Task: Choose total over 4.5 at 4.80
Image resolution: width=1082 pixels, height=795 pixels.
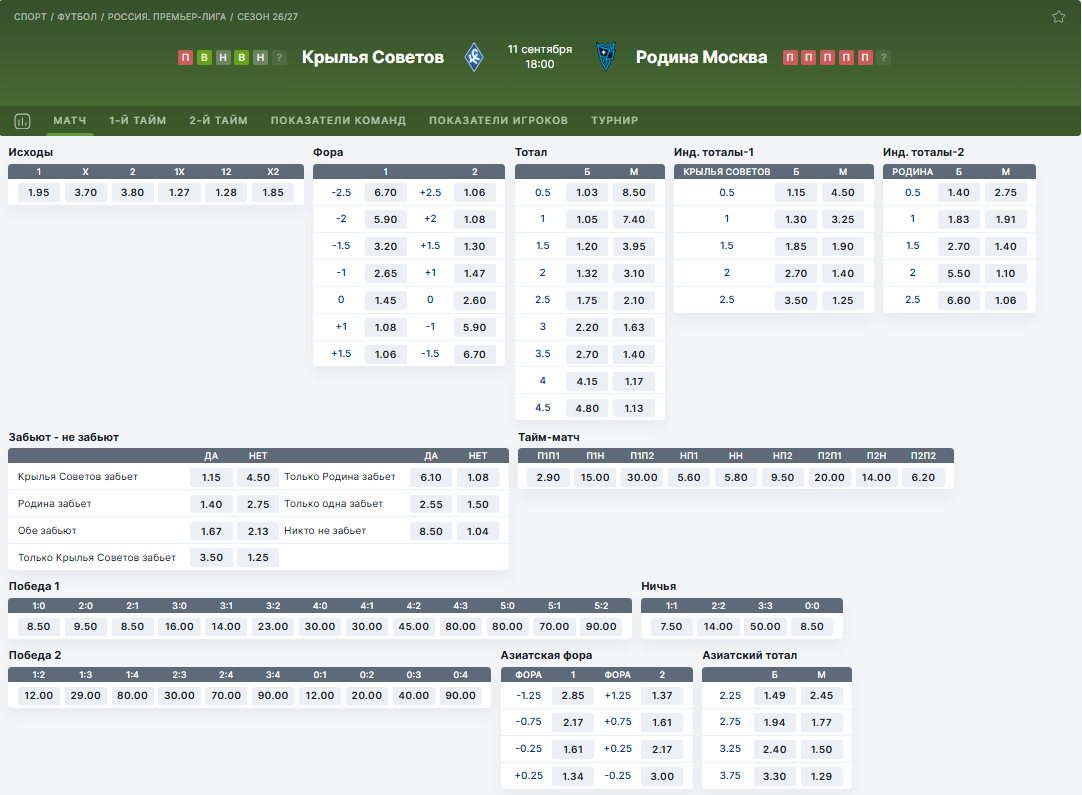Action: (587, 408)
